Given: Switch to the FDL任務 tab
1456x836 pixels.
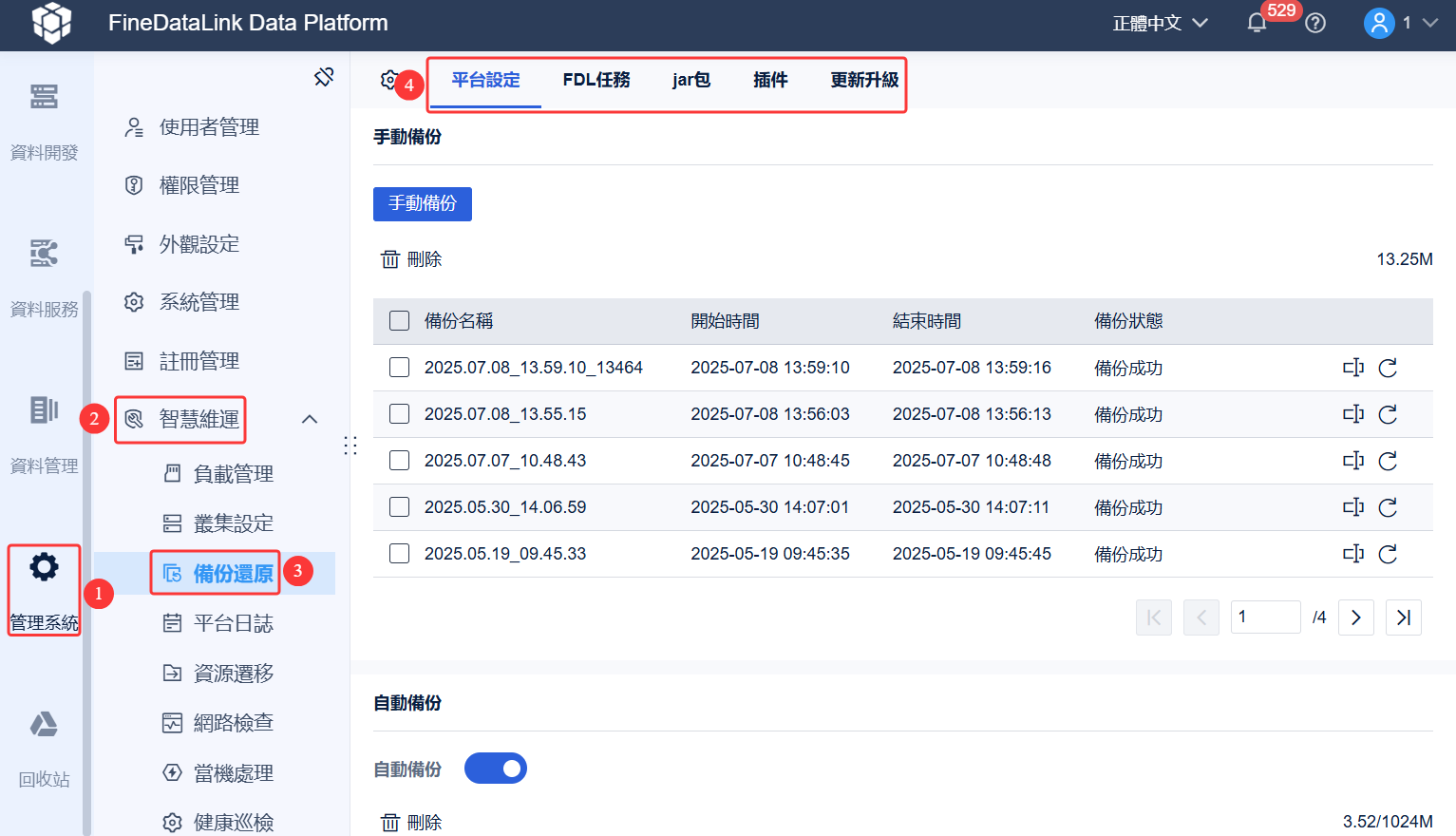Looking at the screenshot, I should coord(596,80).
